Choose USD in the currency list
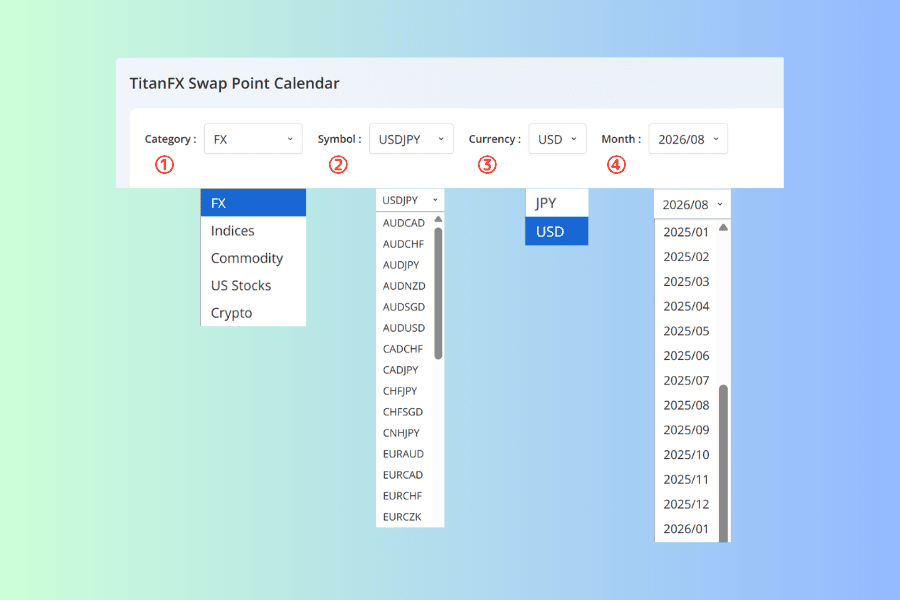Screen dimensions: 900x600 557,231
